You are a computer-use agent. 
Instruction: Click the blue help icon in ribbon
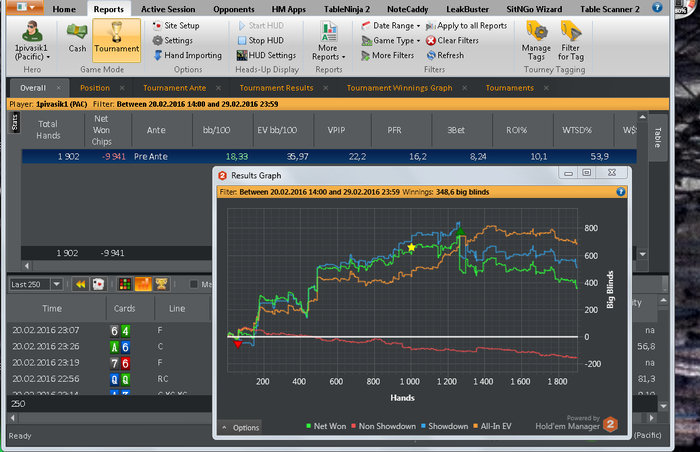(657, 7)
